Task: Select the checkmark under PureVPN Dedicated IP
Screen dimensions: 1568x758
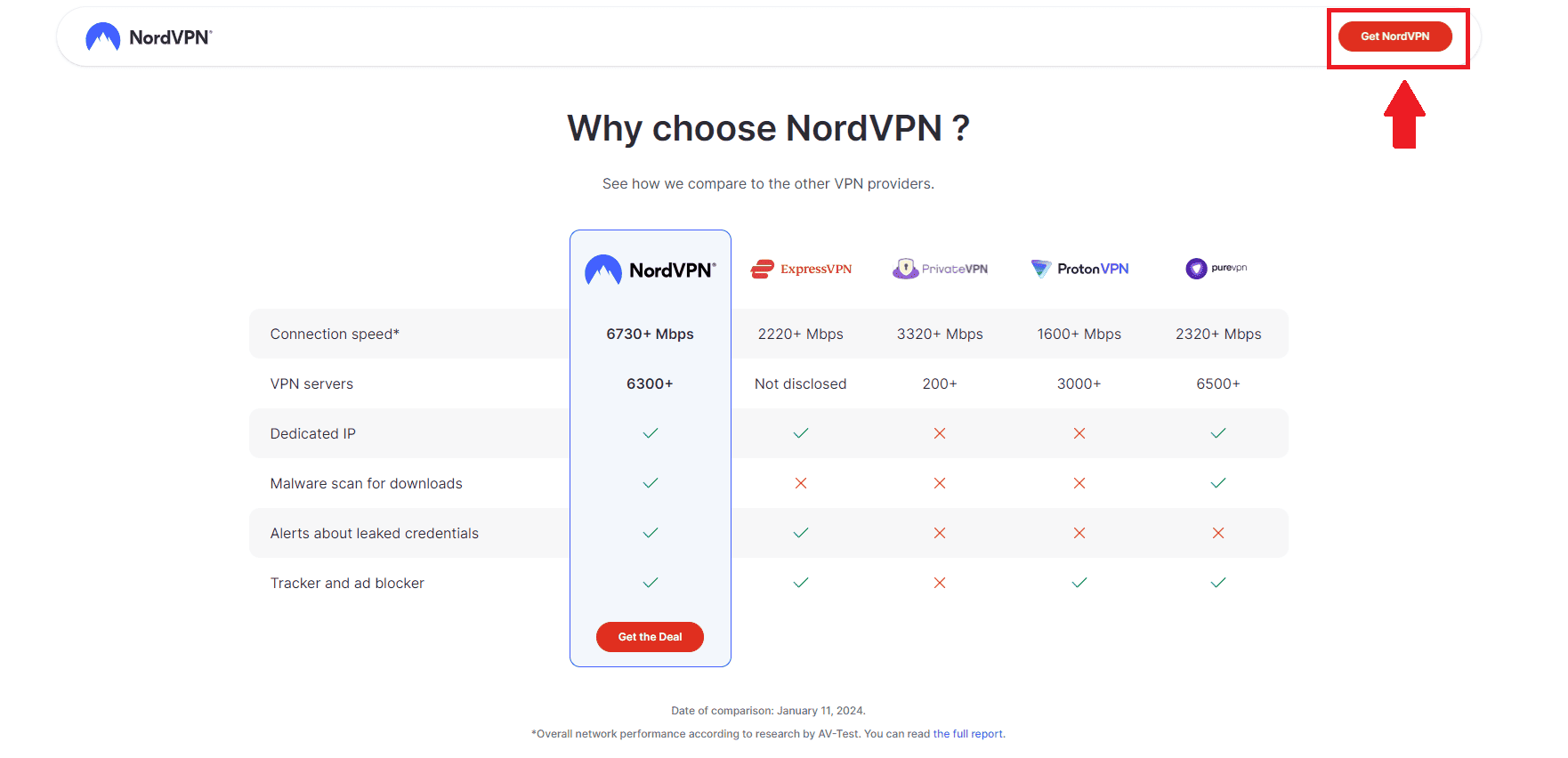Action: [x=1217, y=433]
